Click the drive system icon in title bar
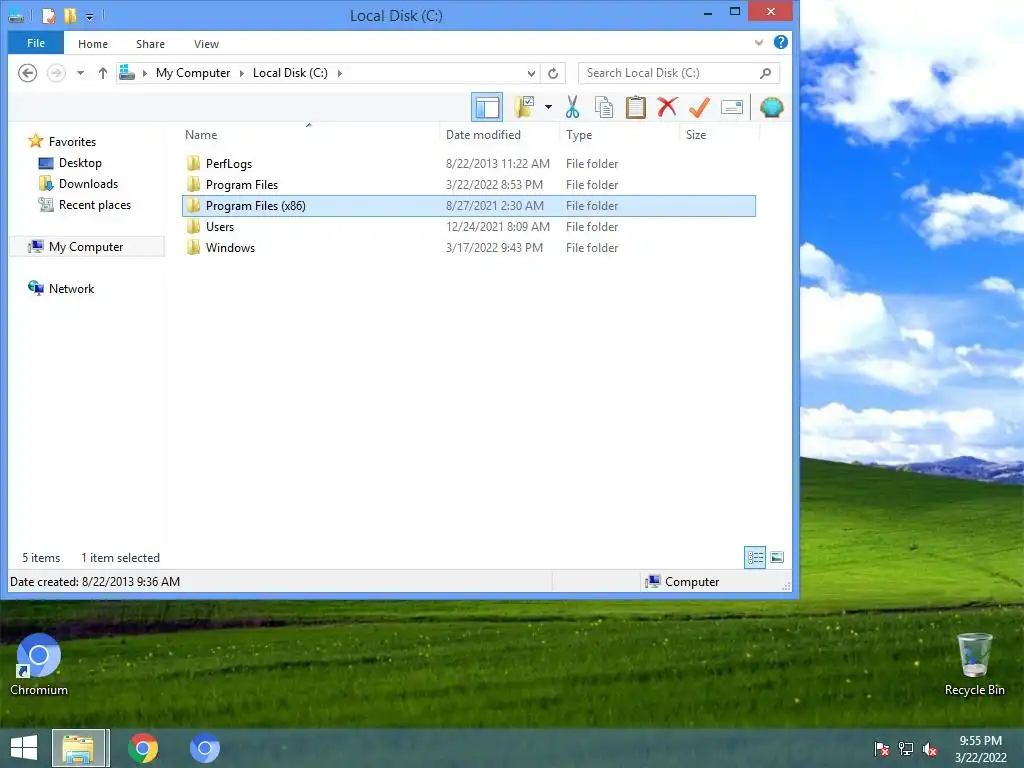Image resolution: width=1024 pixels, height=768 pixels. [16, 16]
